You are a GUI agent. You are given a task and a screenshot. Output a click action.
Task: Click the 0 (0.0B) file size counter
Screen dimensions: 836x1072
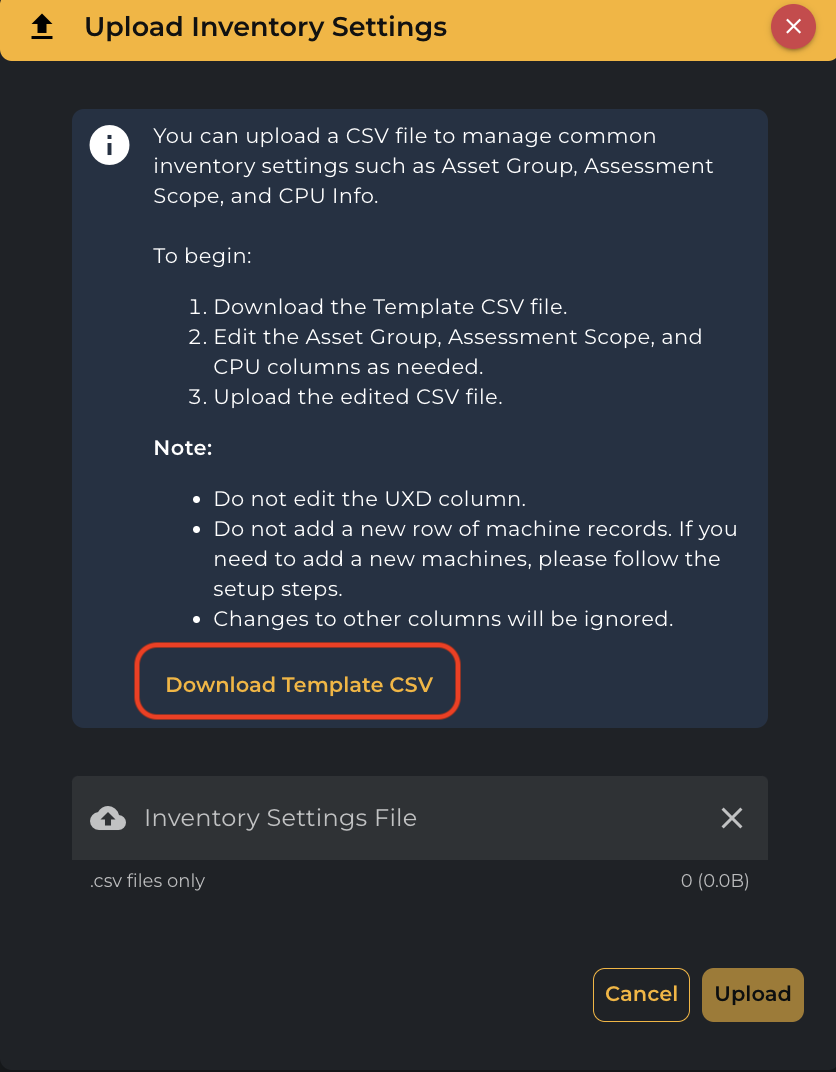tap(714, 881)
